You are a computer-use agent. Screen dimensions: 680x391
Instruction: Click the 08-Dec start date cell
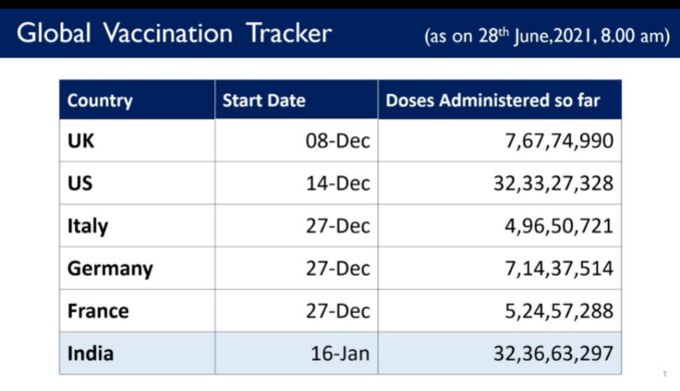pyautogui.click(x=297, y=140)
